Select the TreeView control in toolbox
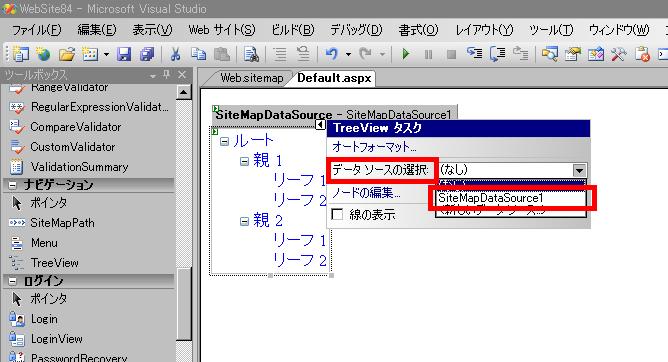The width and height of the screenshot is (668, 362). click(x=54, y=263)
